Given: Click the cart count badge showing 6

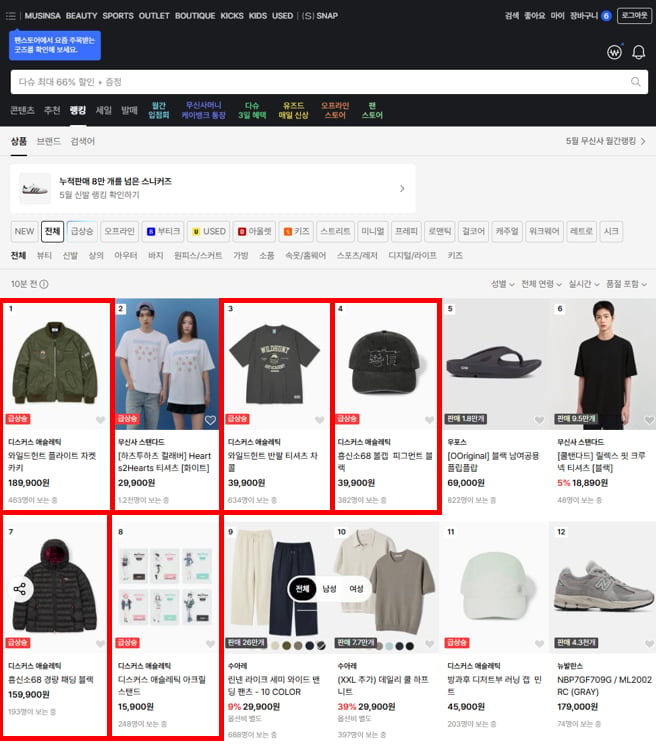Looking at the screenshot, I should click(x=606, y=16).
